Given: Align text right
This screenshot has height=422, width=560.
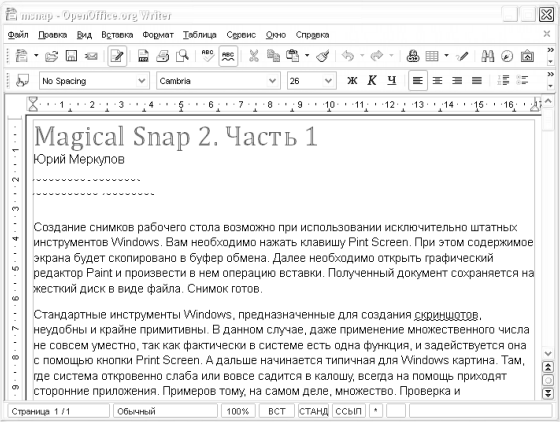Looking at the screenshot, I should (x=457, y=81).
